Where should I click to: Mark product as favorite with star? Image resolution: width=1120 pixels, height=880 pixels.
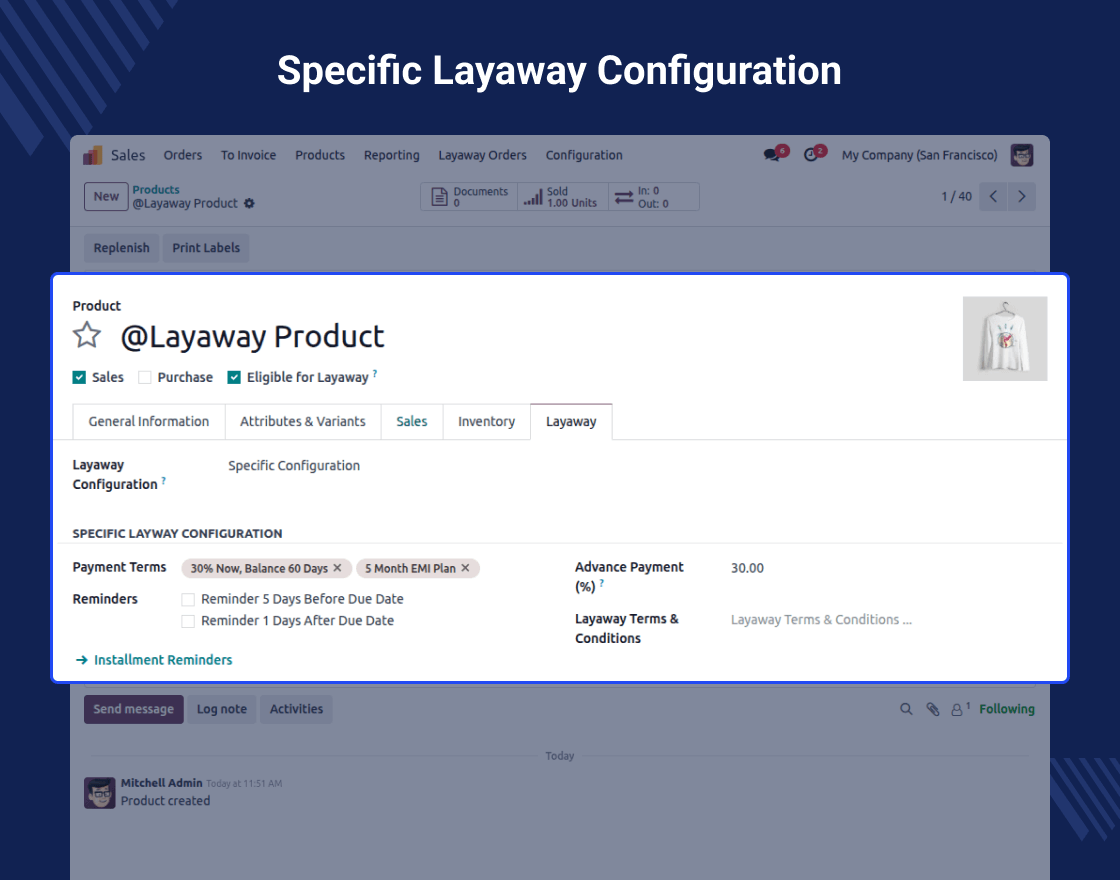(x=87, y=335)
